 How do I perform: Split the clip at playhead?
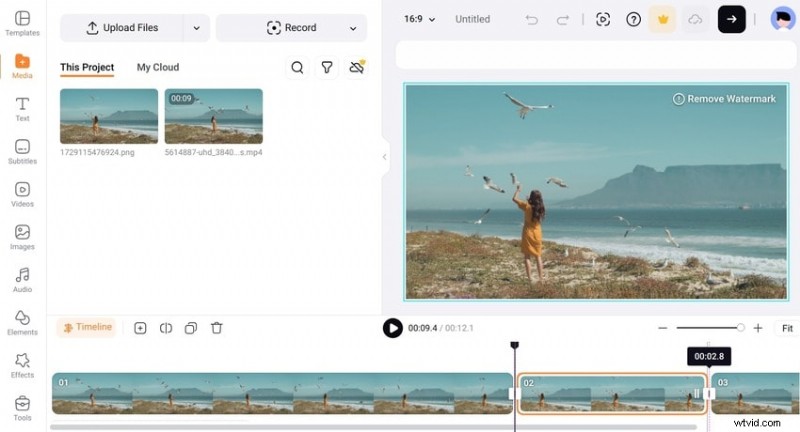point(166,328)
